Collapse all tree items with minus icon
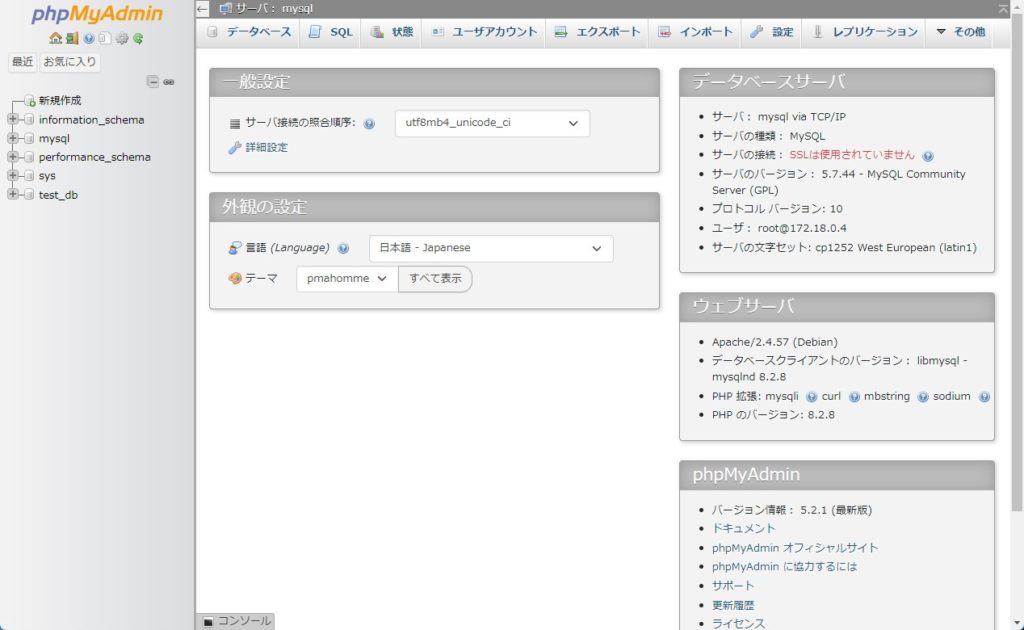 pos(152,82)
